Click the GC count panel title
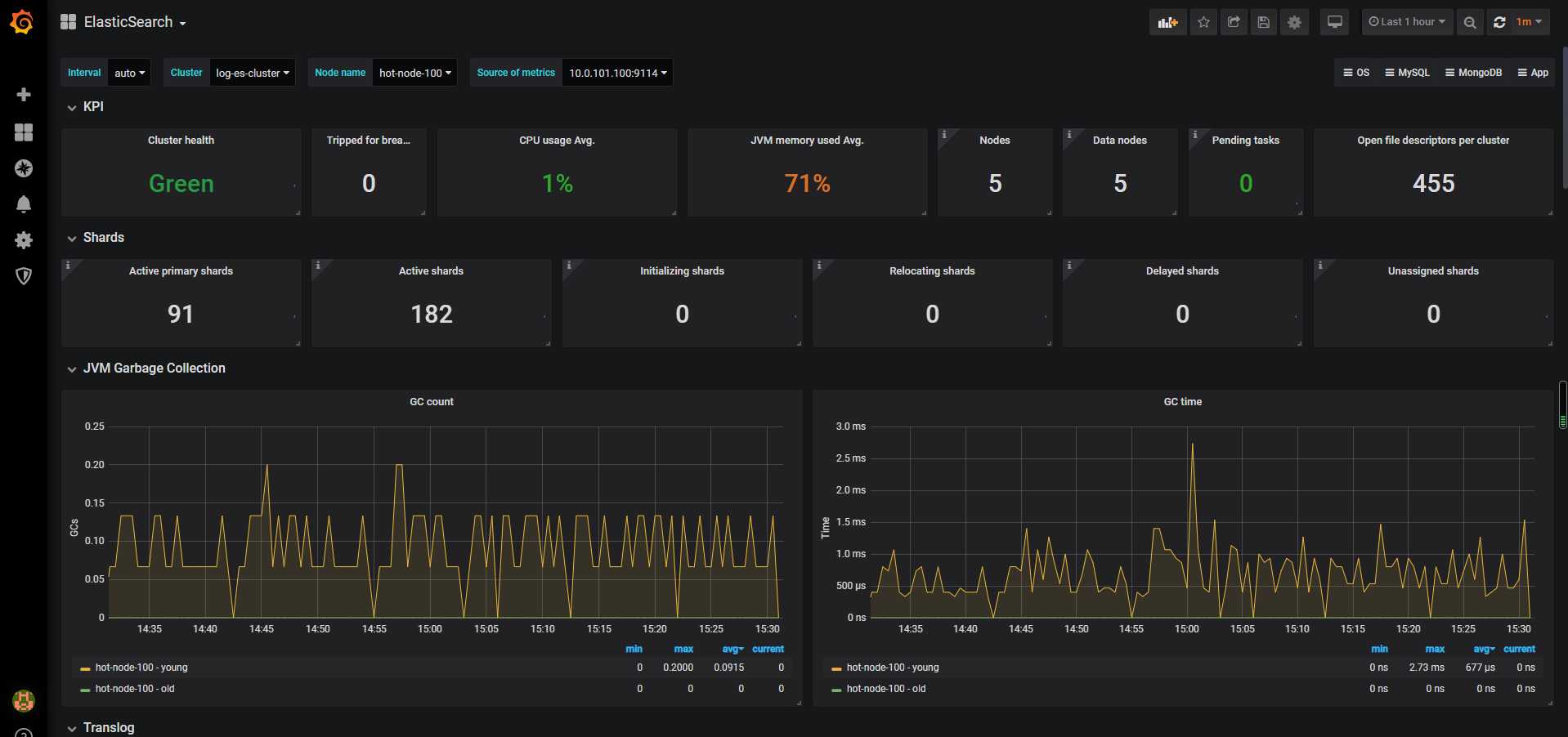 [431, 402]
